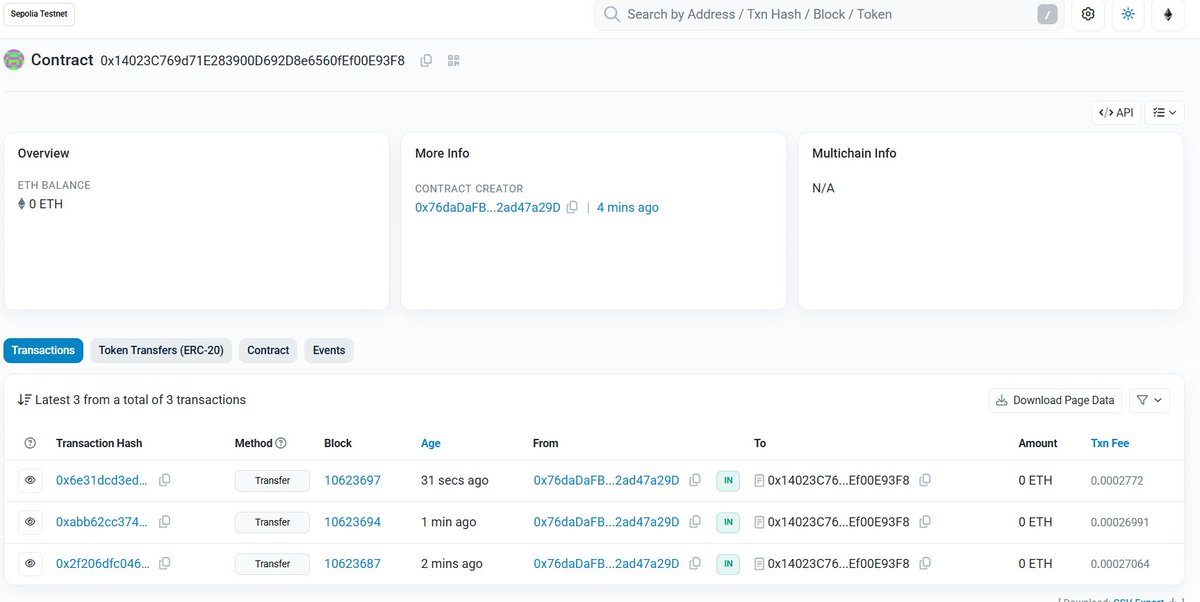Copy From address in block 10623697 row

pos(695,480)
